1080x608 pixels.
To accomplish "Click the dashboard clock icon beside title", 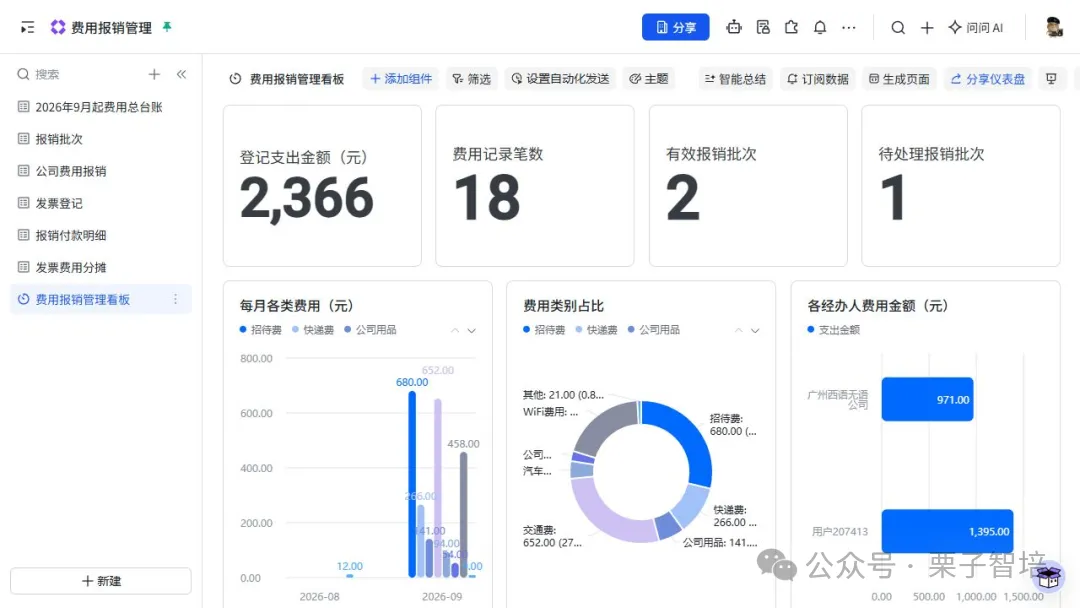I will point(236,79).
